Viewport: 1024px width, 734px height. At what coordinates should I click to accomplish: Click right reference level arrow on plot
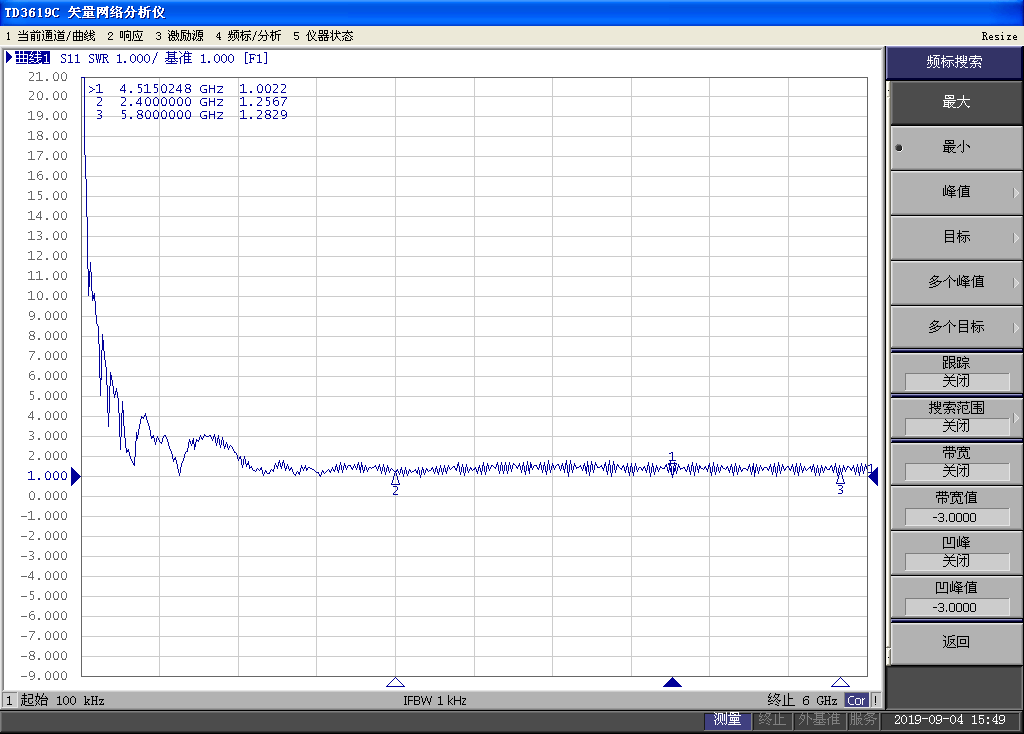[873, 477]
